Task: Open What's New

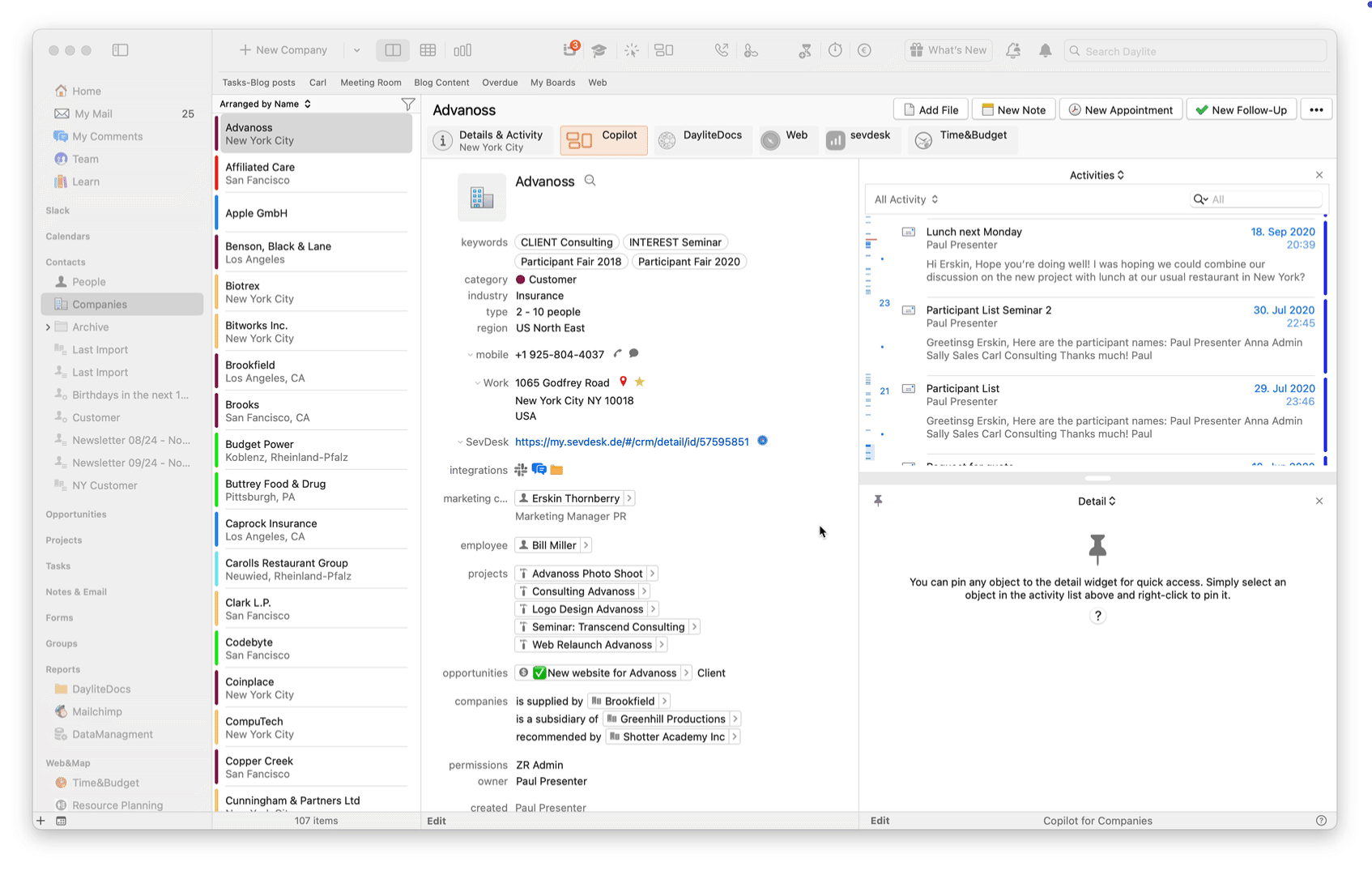Action: pyautogui.click(x=948, y=50)
